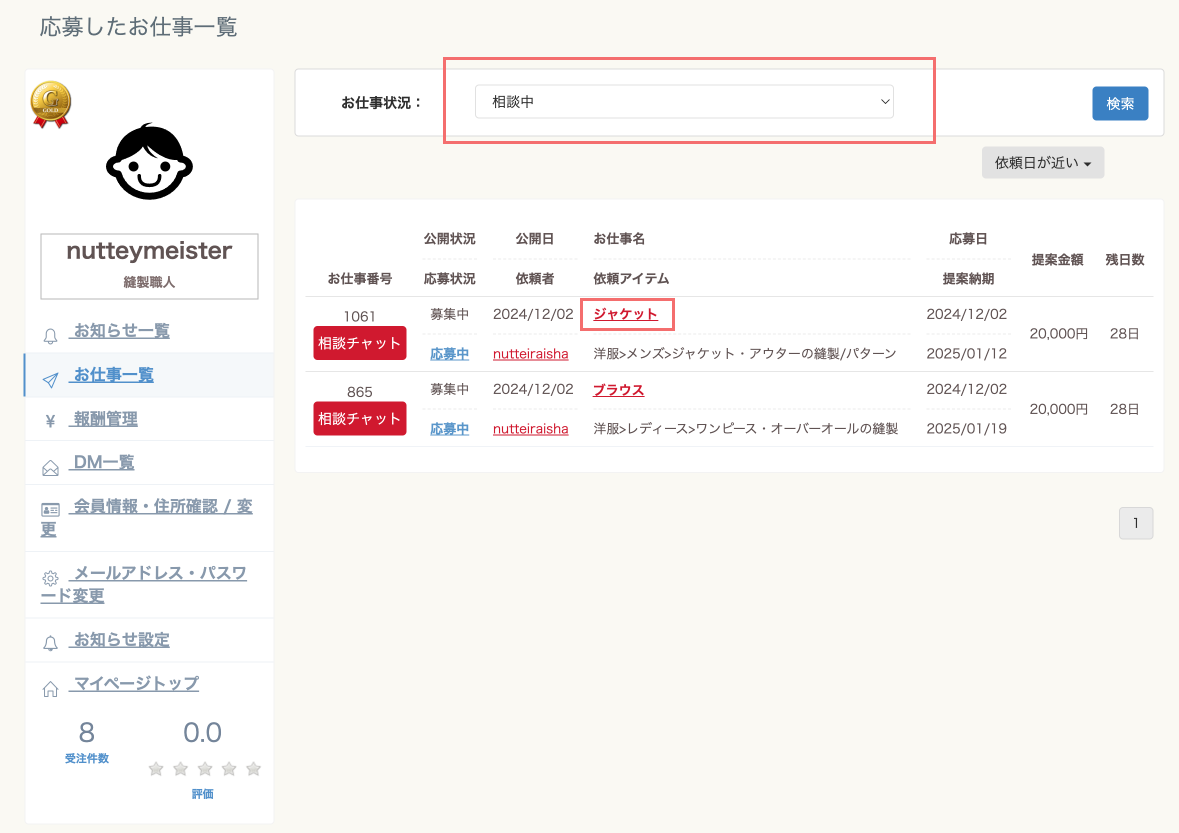Click the nutteymeister username box
This screenshot has width=1179, height=833.
[x=149, y=266]
